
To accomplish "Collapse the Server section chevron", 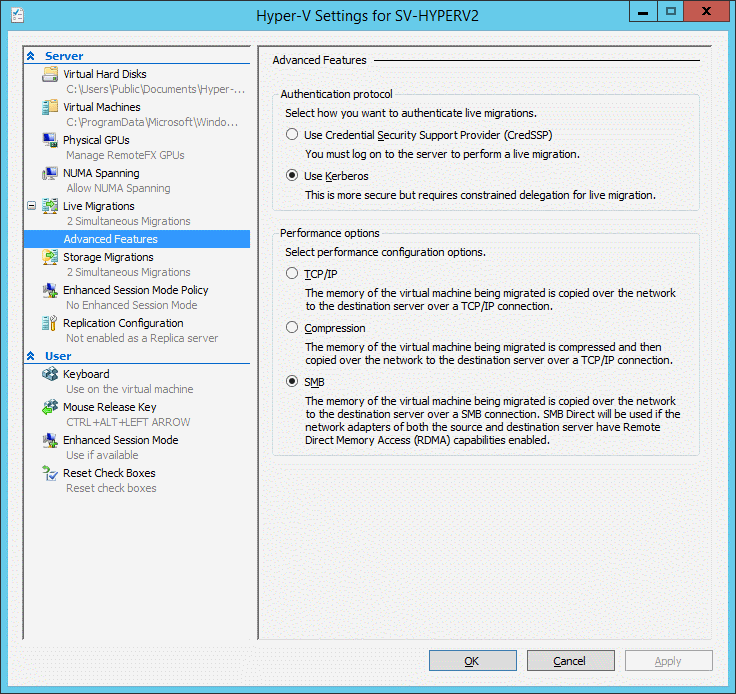I will tap(31, 56).
